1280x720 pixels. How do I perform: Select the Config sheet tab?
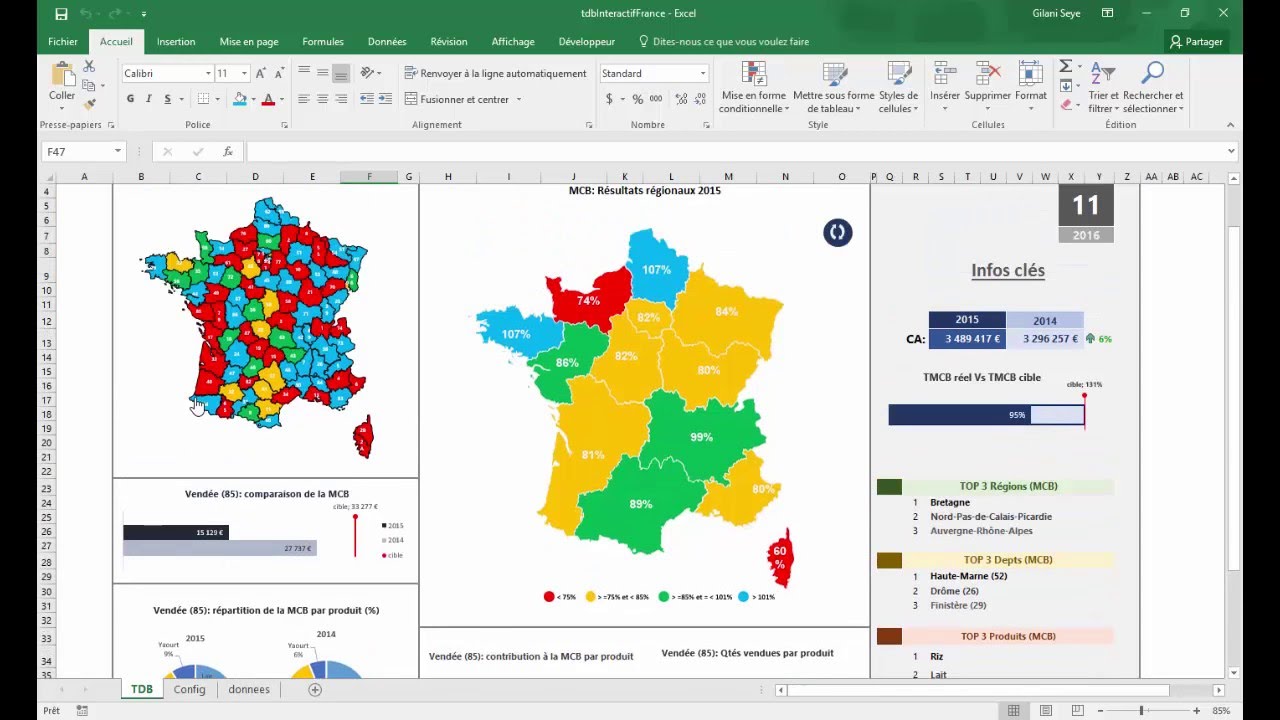pyautogui.click(x=189, y=689)
